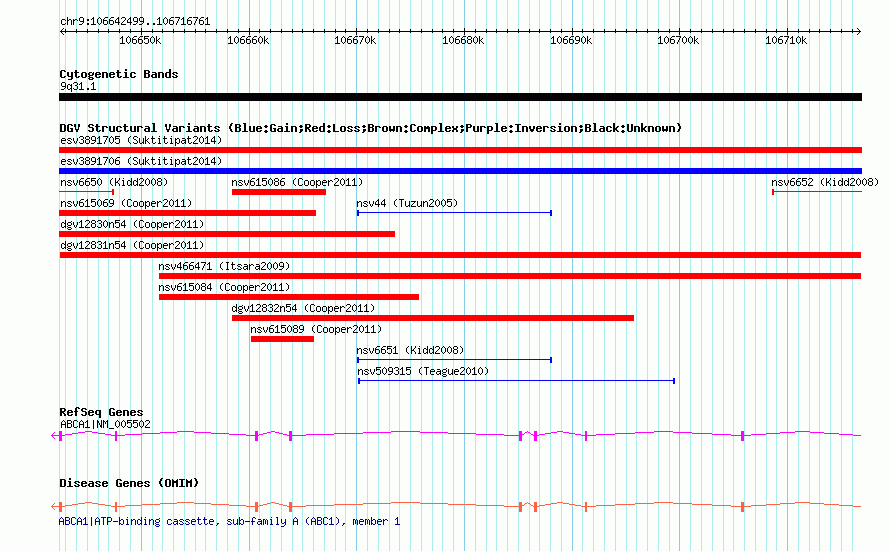Select the nsv615086 (Cooper2011) red bar
Screen dimensions: 890x551
point(279,192)
